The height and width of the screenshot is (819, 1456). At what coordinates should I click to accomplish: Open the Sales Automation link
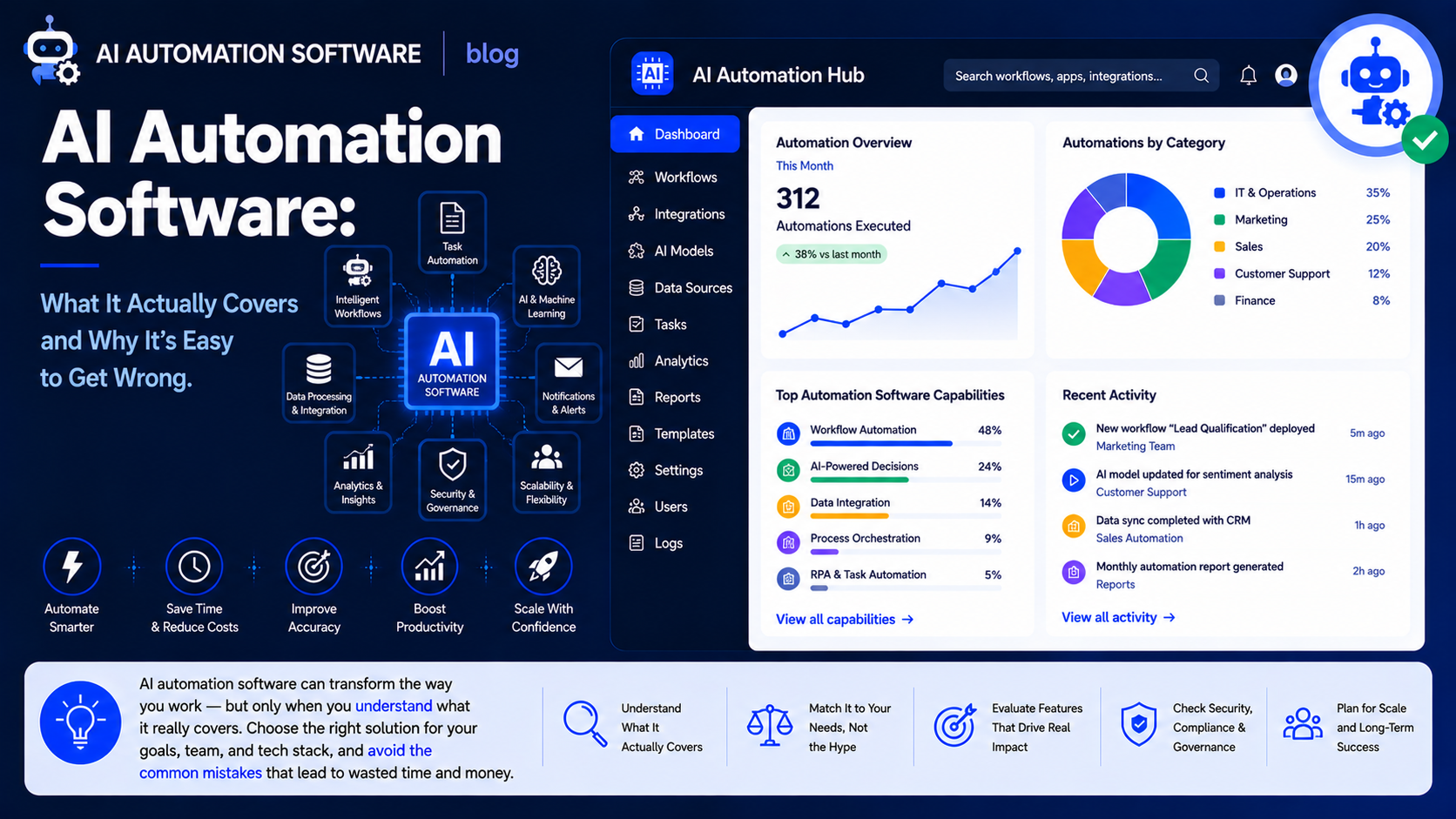click(1139, 538)
